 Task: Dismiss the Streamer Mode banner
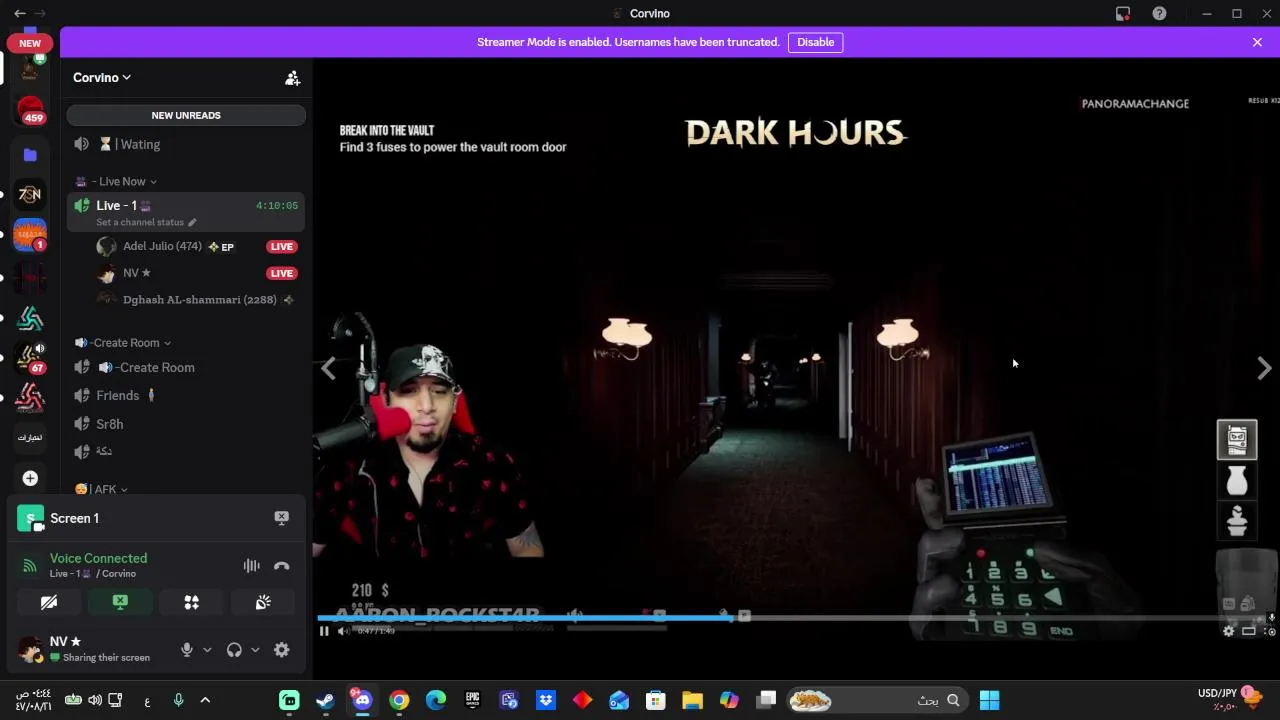coord(1257,42)
